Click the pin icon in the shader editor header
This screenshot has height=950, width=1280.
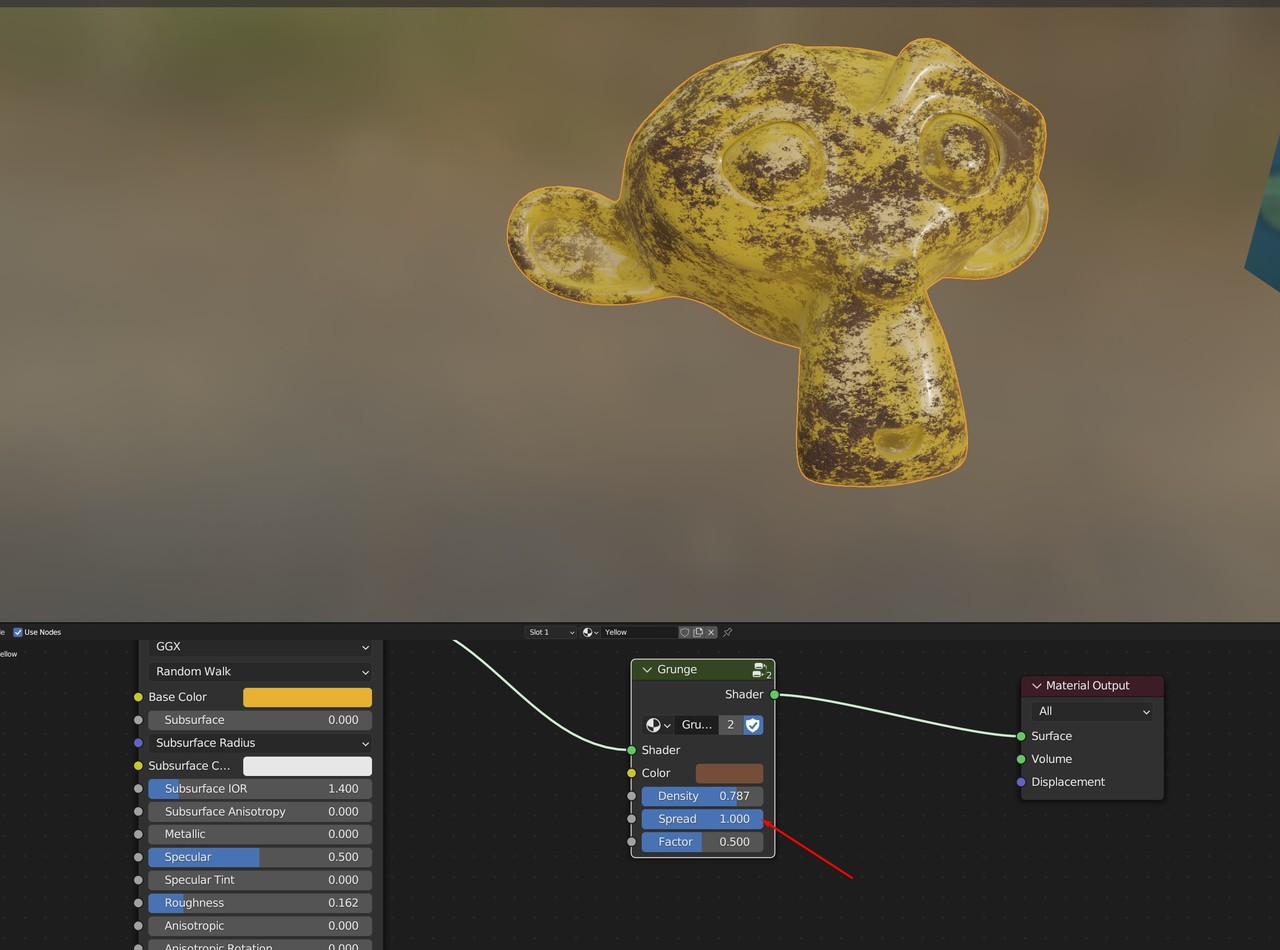point(729,632)
